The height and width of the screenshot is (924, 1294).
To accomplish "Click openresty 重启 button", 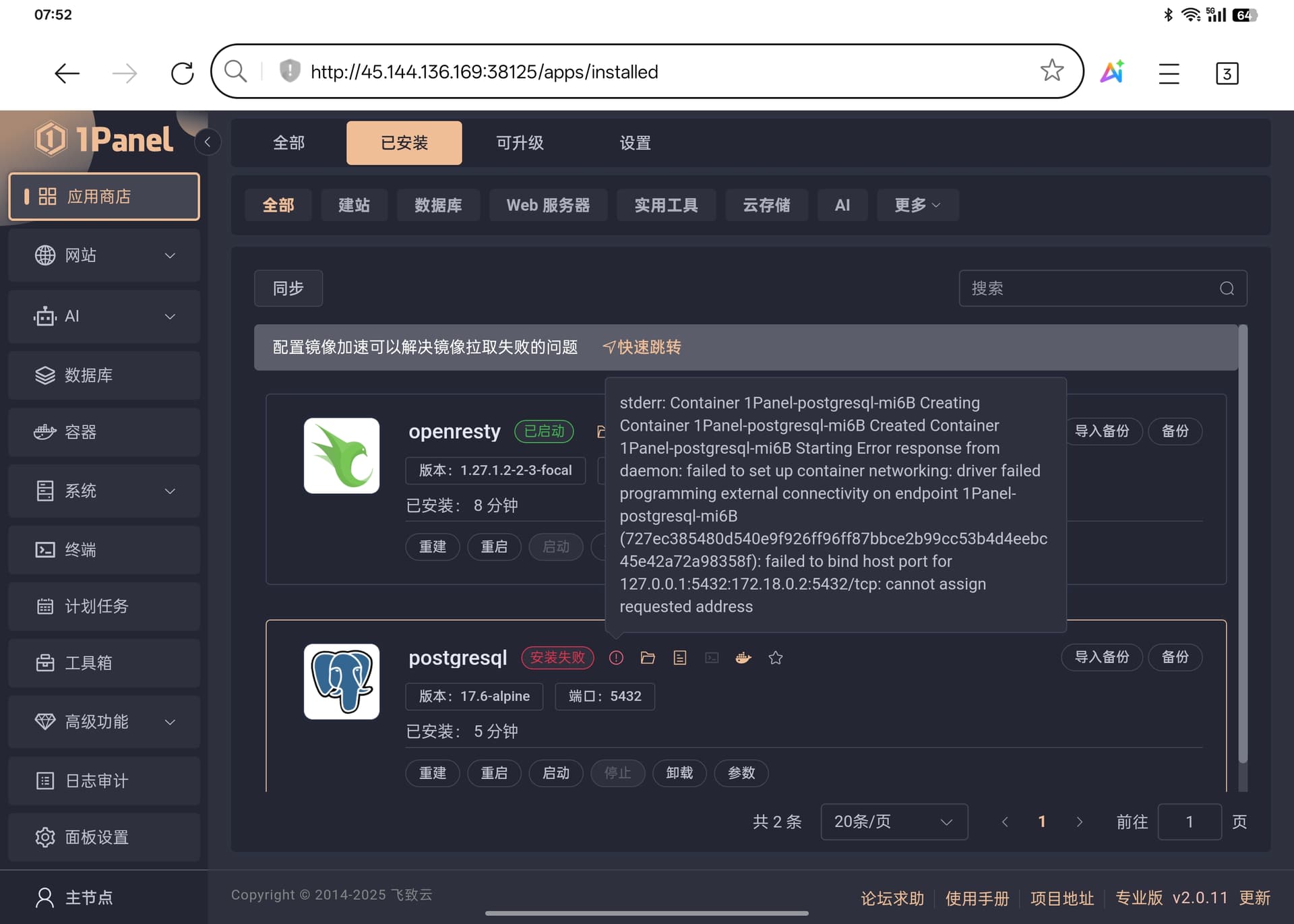I will 494,547.
